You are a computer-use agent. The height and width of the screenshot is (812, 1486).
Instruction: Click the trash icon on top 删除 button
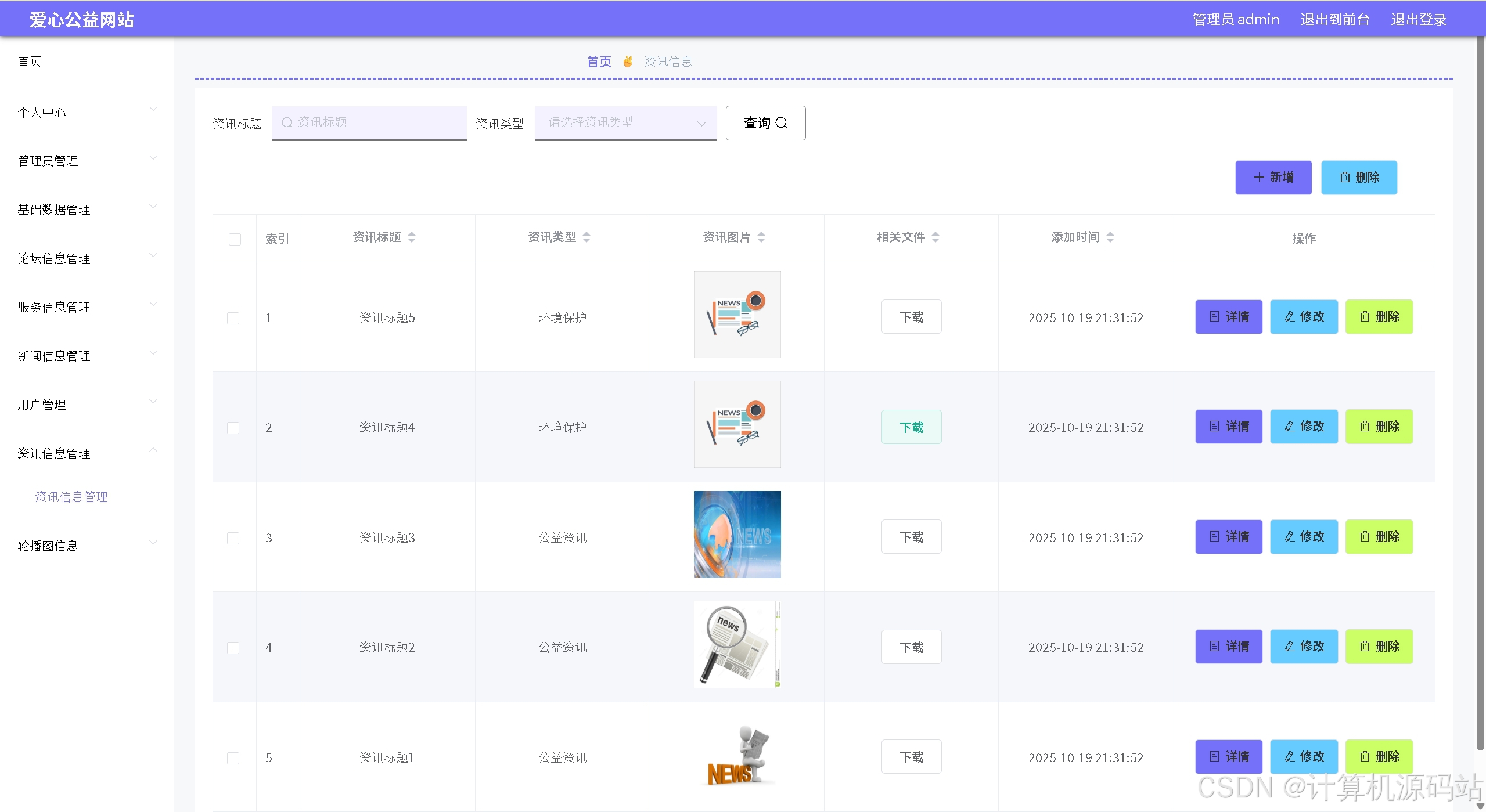(x=1345, y=178)
